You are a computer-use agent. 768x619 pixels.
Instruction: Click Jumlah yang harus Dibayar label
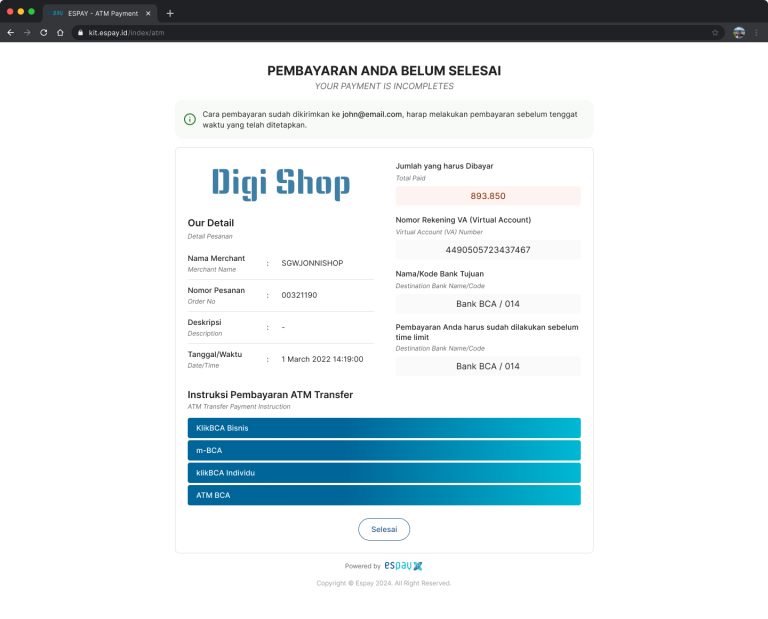point(444,166)
